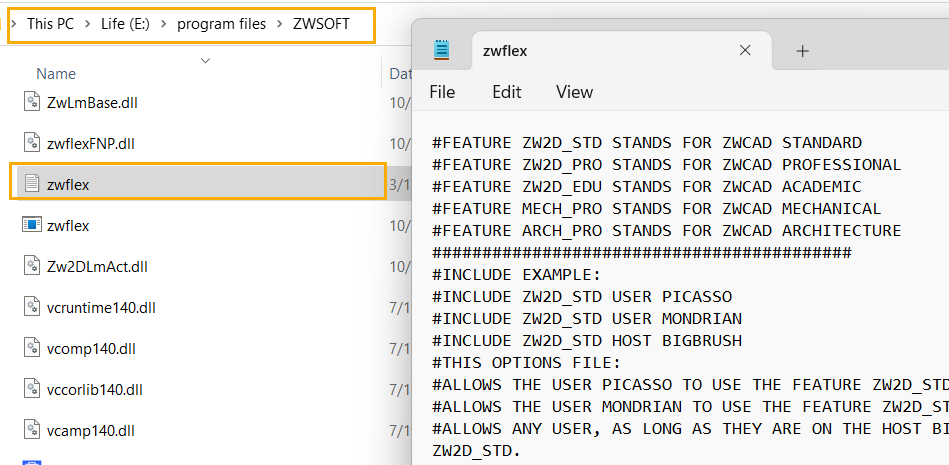Open the Edit menu in Notepad
The height and width of the screenshot is (465, 949).
click(x=507, y=92)
